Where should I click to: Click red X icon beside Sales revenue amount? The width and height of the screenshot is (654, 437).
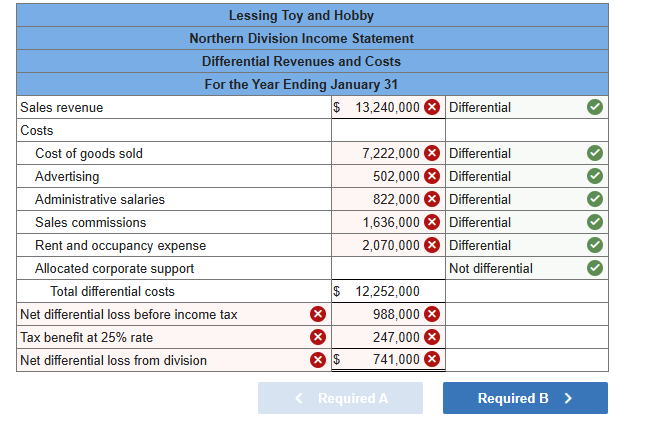(x=432, y=108)
